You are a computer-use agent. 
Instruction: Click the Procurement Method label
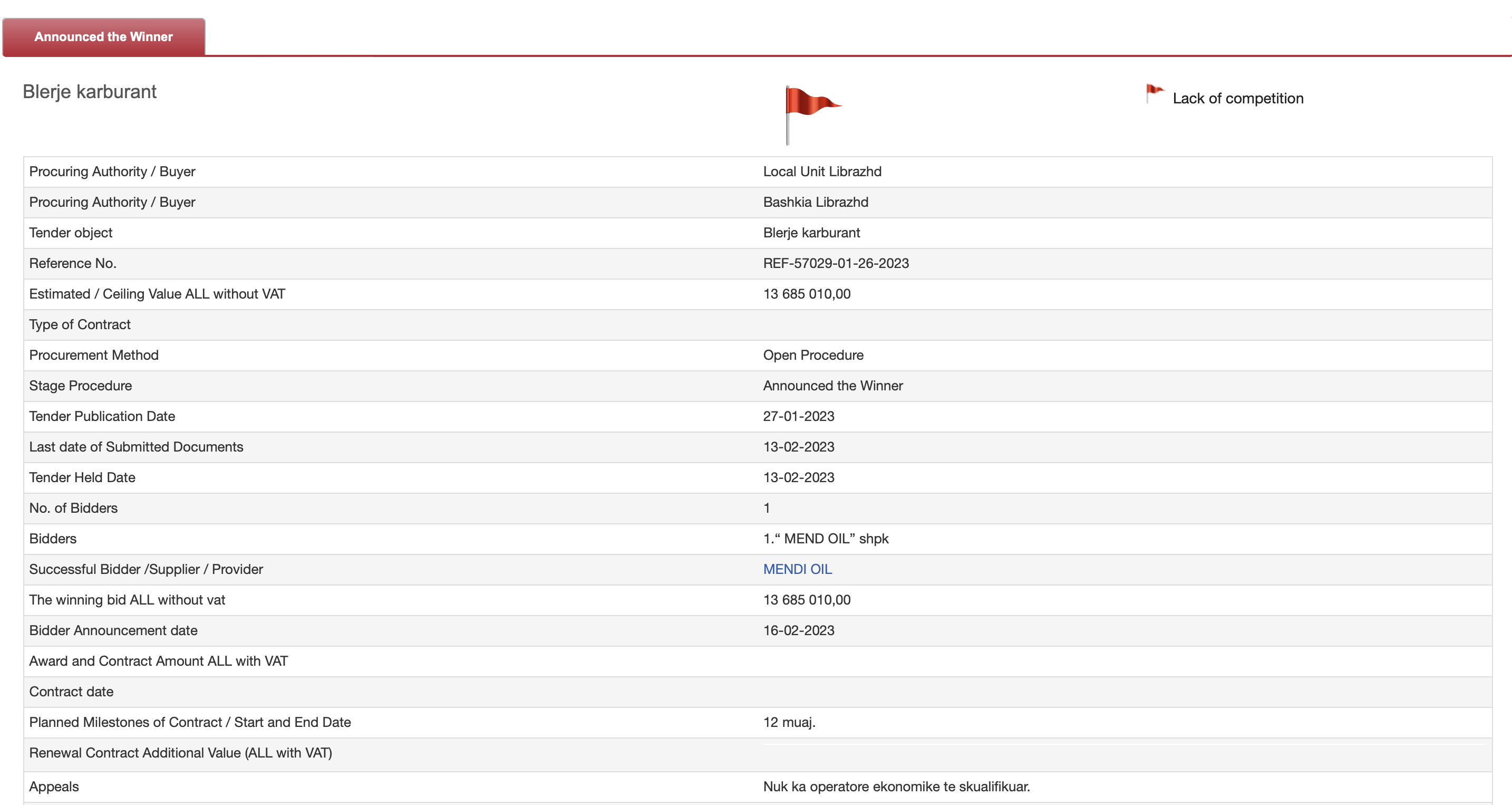[x=94, y=354]
